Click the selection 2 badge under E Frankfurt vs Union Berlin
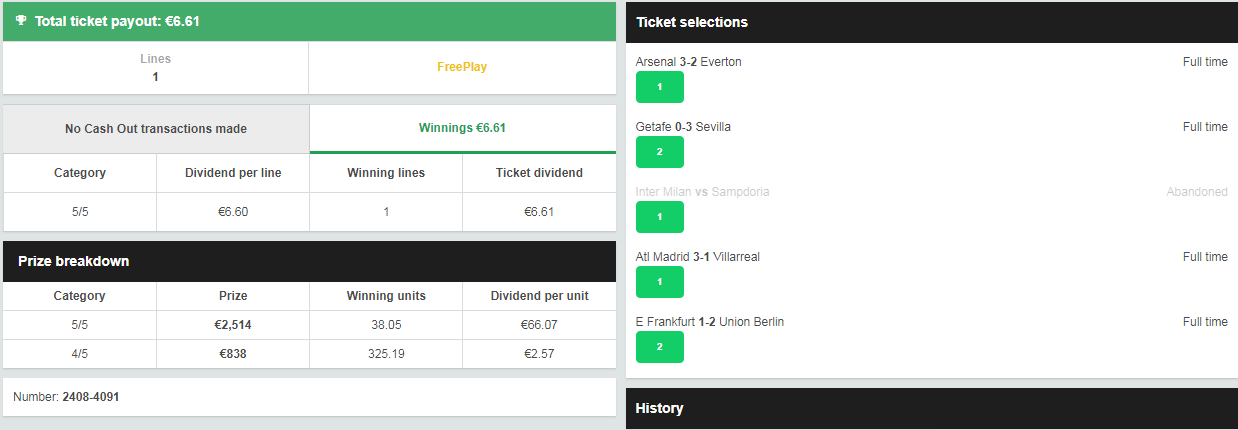This screenshot has height=430, width=1238. [659, 347]
